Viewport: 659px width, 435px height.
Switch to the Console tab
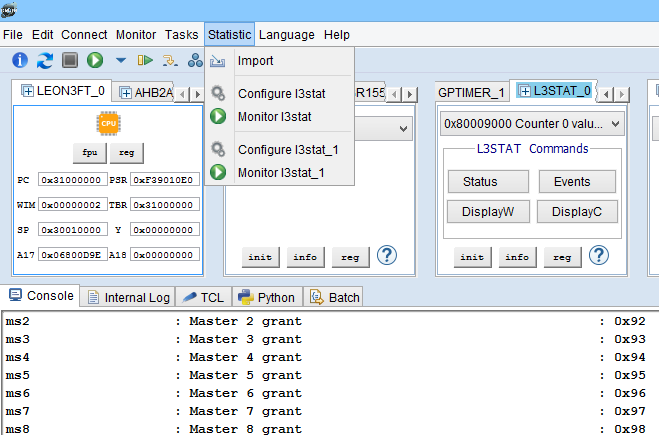click(40, 295)
